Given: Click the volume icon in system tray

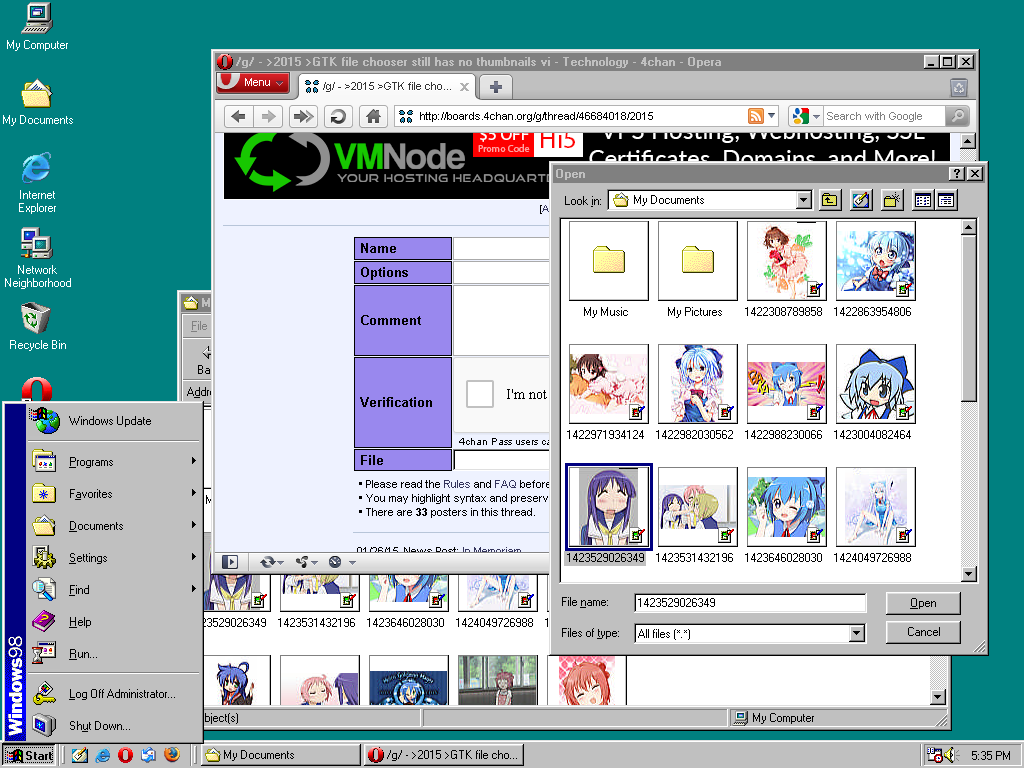Looking at the screenshot, I should pyautogui.click(x=950, y=756).
